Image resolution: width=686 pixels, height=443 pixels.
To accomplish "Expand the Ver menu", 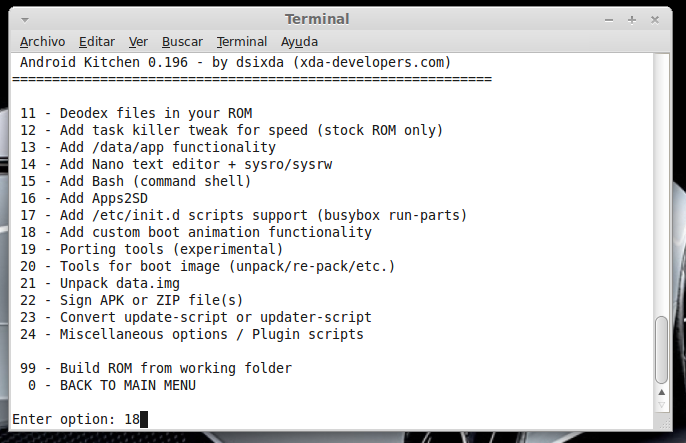I will coord(138,41).
